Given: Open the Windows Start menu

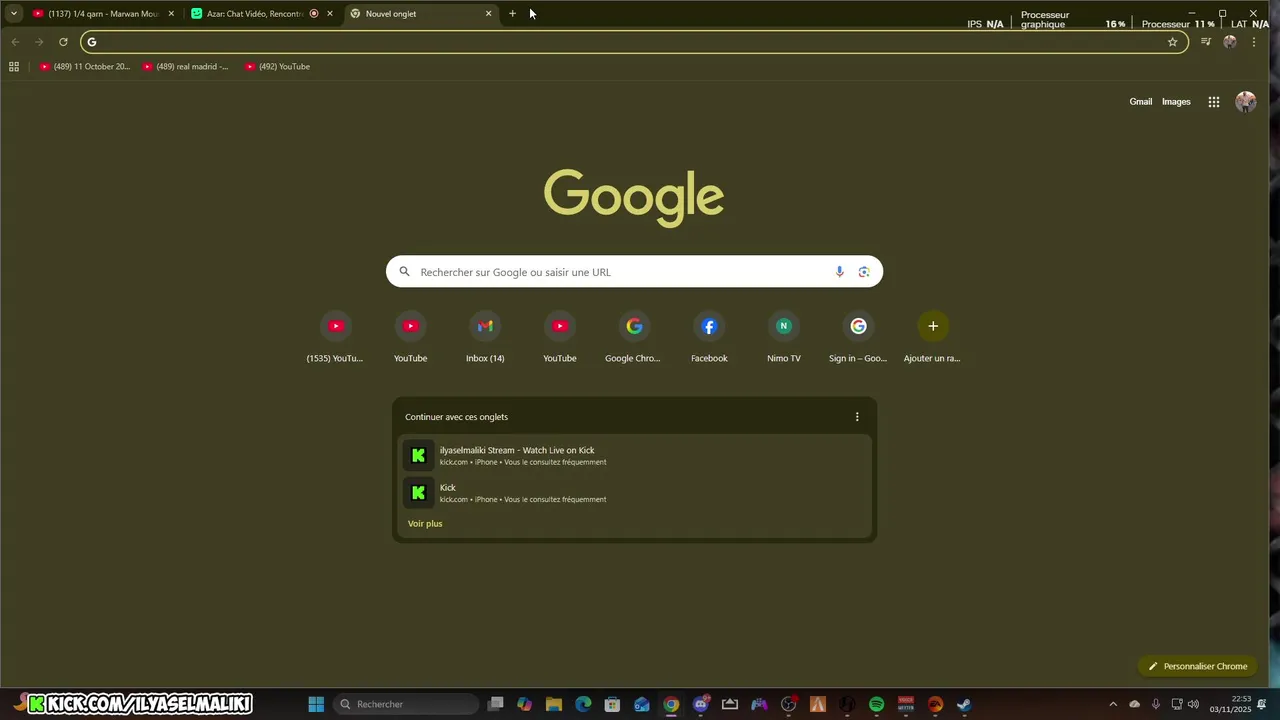Looking at the screenshot, I should tap(316, 704).
